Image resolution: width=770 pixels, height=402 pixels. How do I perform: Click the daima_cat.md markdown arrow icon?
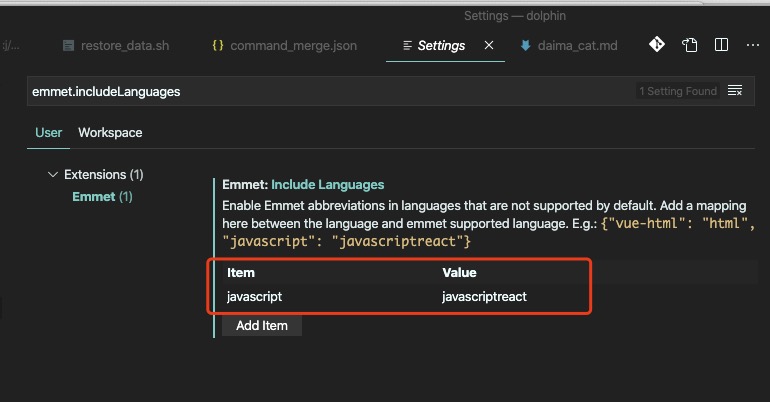point(525,46)
